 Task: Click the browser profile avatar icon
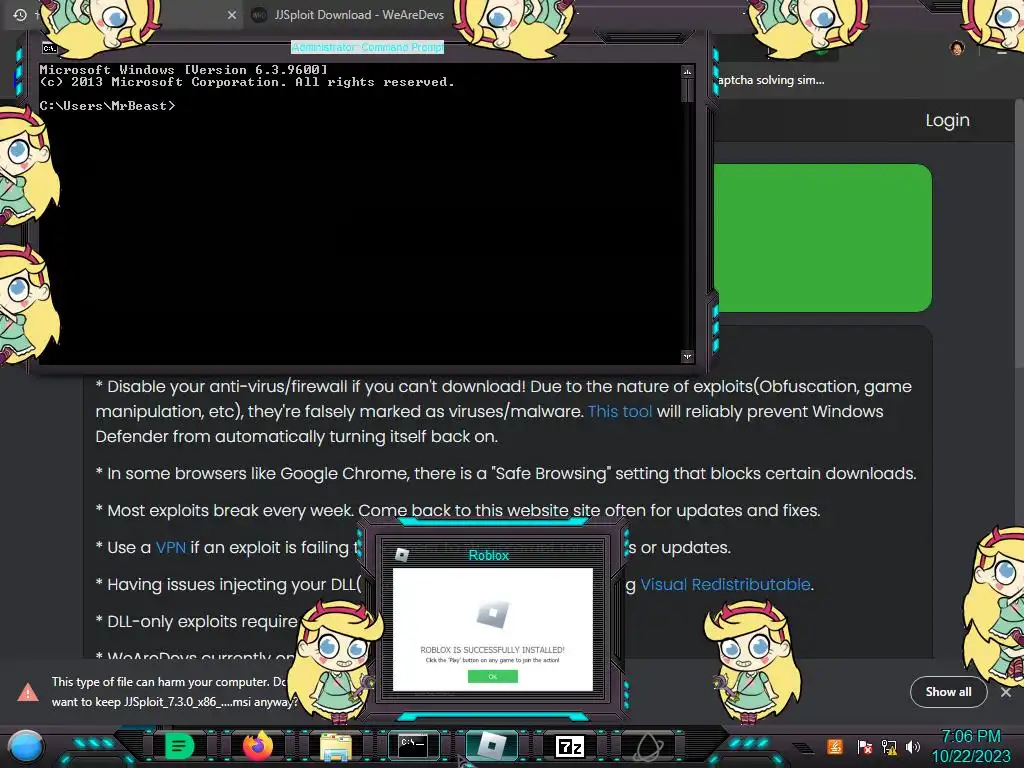pyautogui.click(x=957, y=48)
